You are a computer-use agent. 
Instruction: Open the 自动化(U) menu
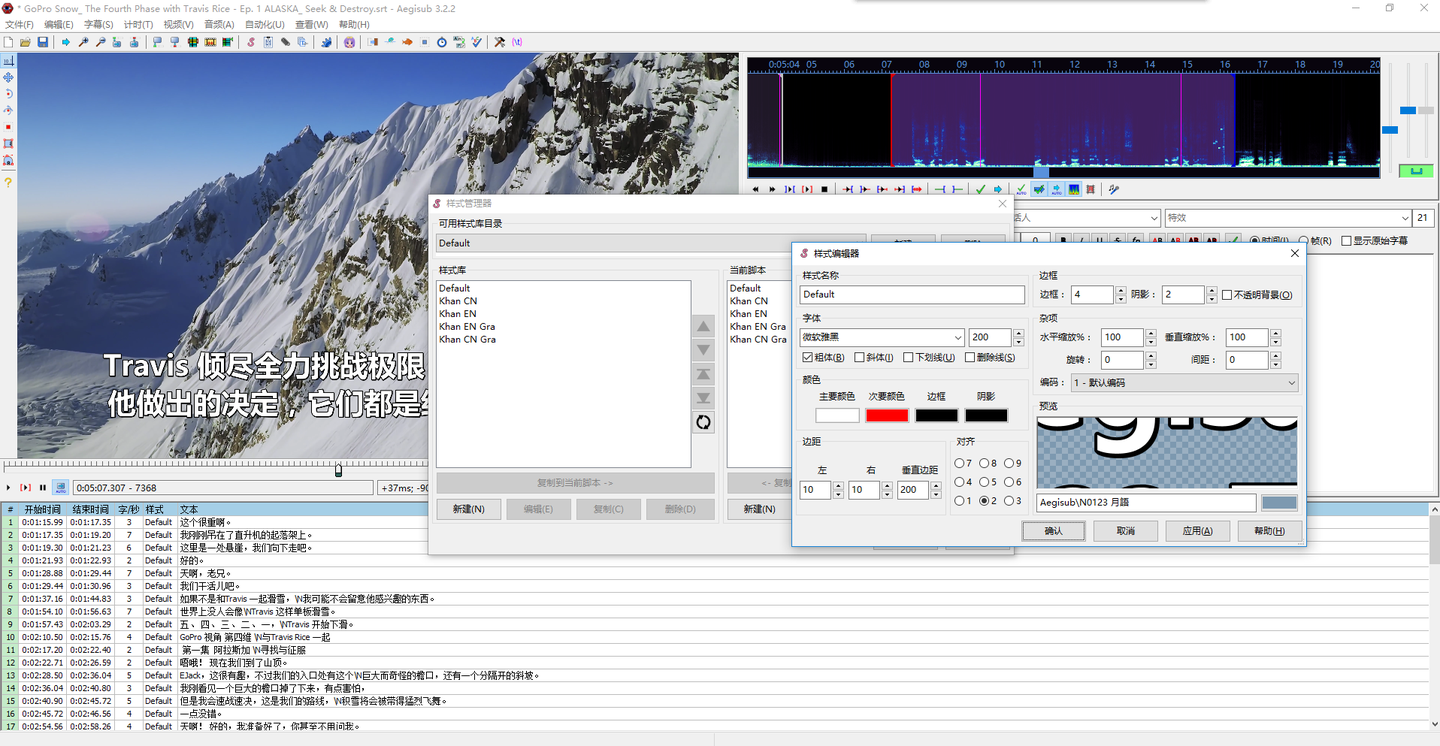pyautogui.click(x=264, y=25)
